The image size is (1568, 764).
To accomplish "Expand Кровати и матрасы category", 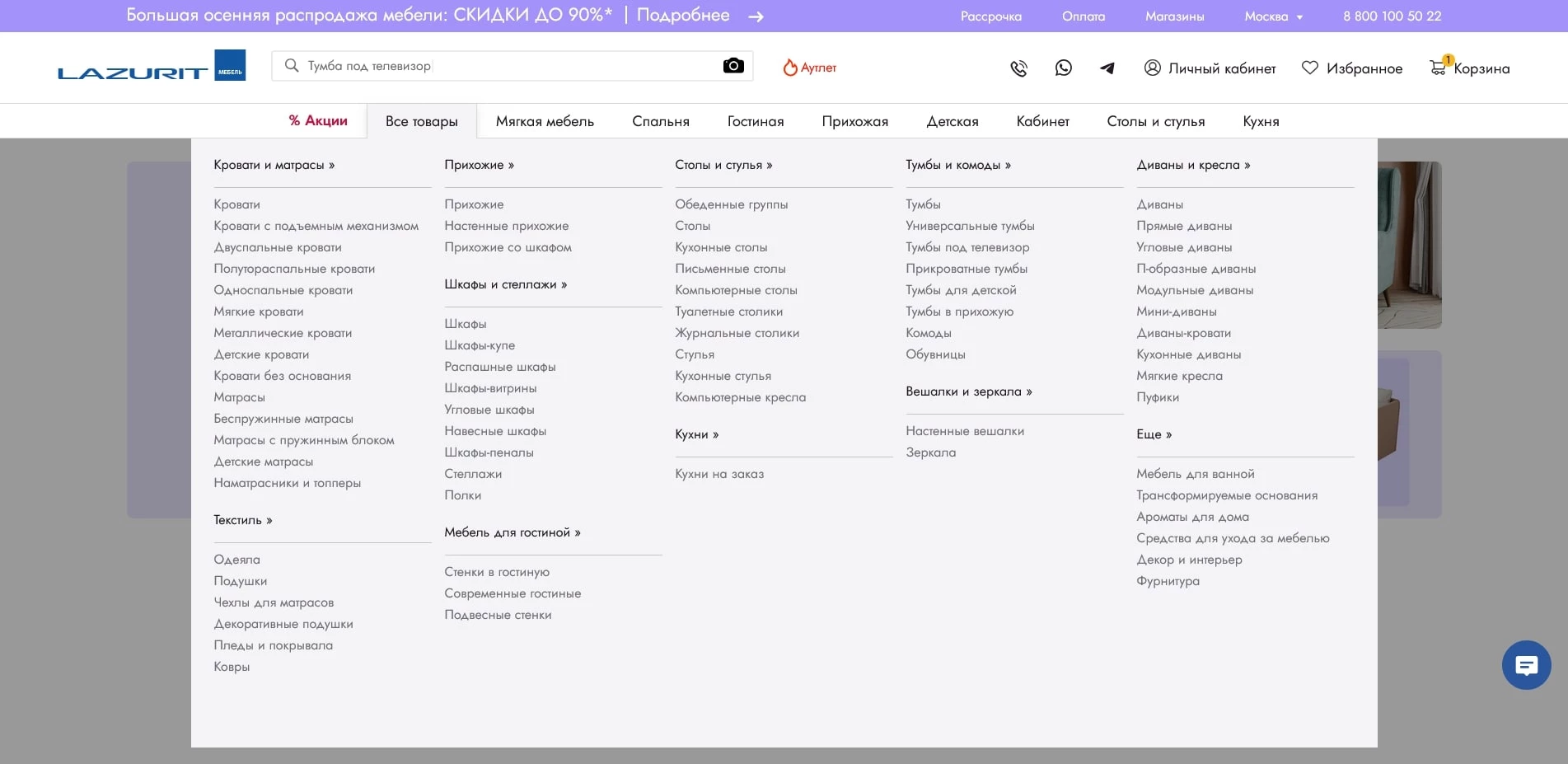I will click(x=274, y=165).
